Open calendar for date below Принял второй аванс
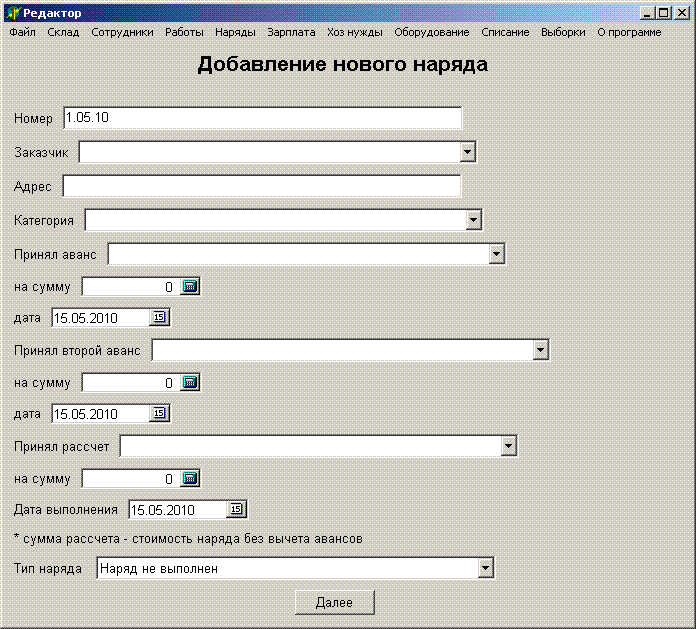 [x=160, y=414]
